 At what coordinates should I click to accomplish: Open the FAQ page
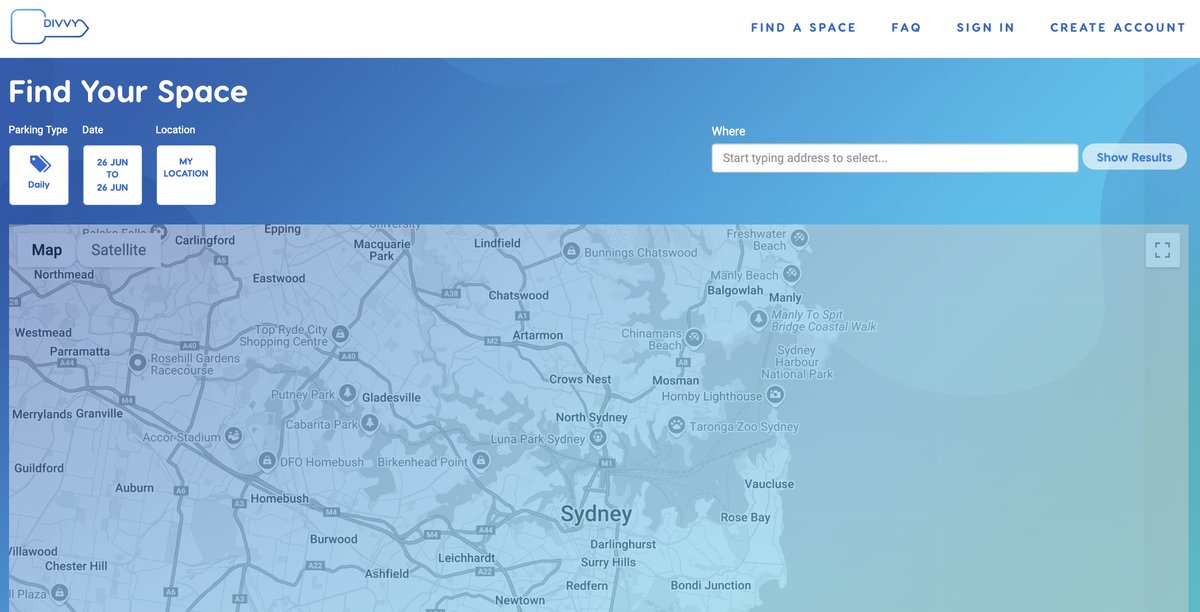906,28
